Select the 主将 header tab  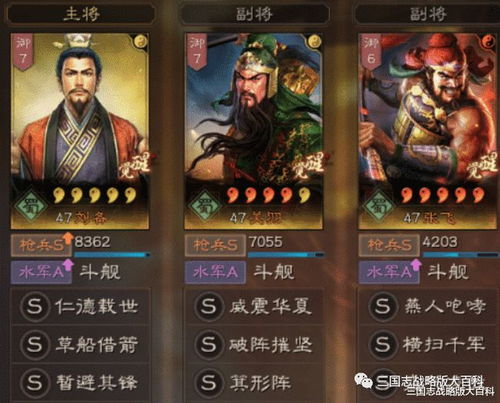[81, 14]
